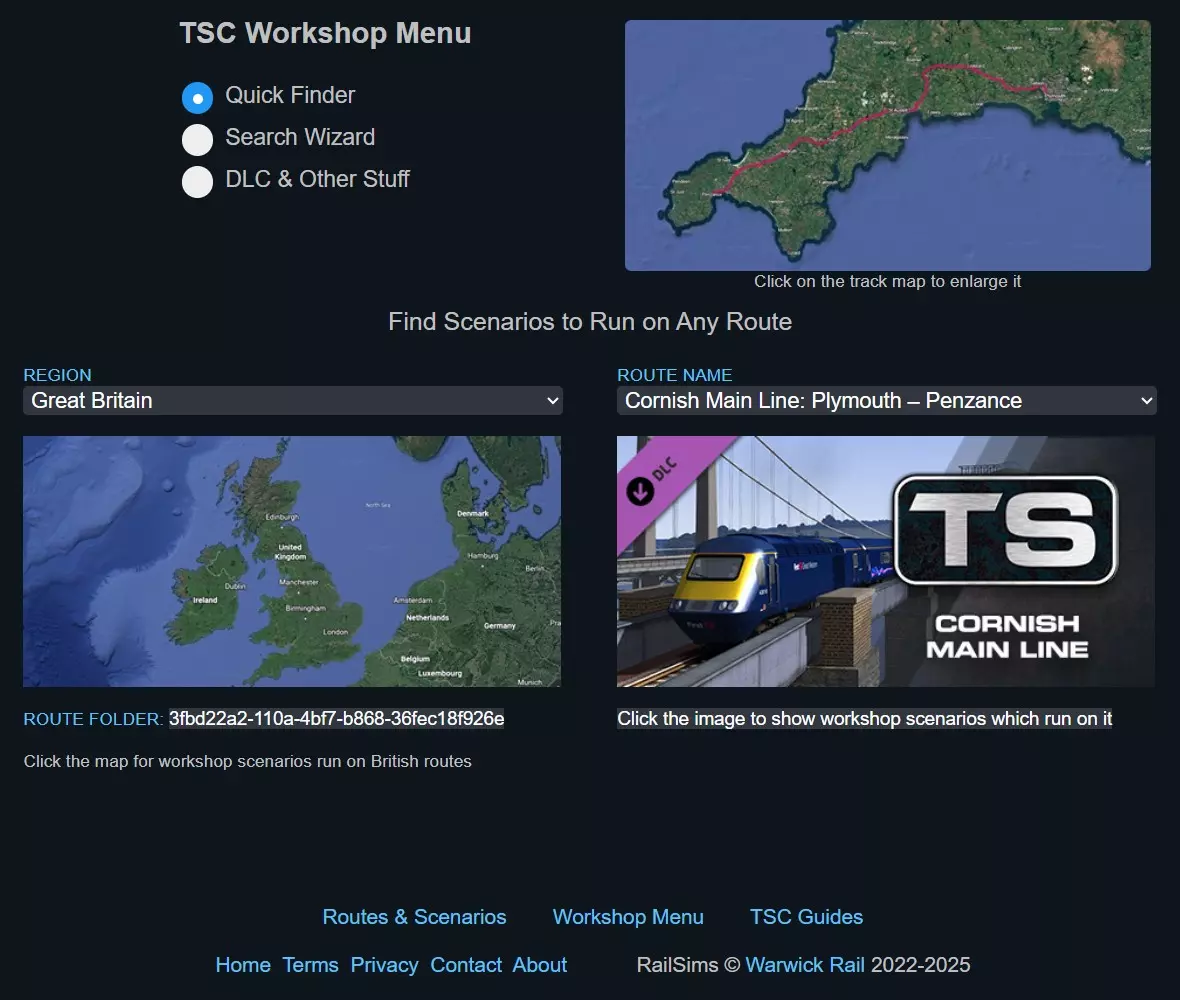Click the Cornish Main Line route image
The image size is (1180, 1000).
pyautogui.click(x=886, y=561)
